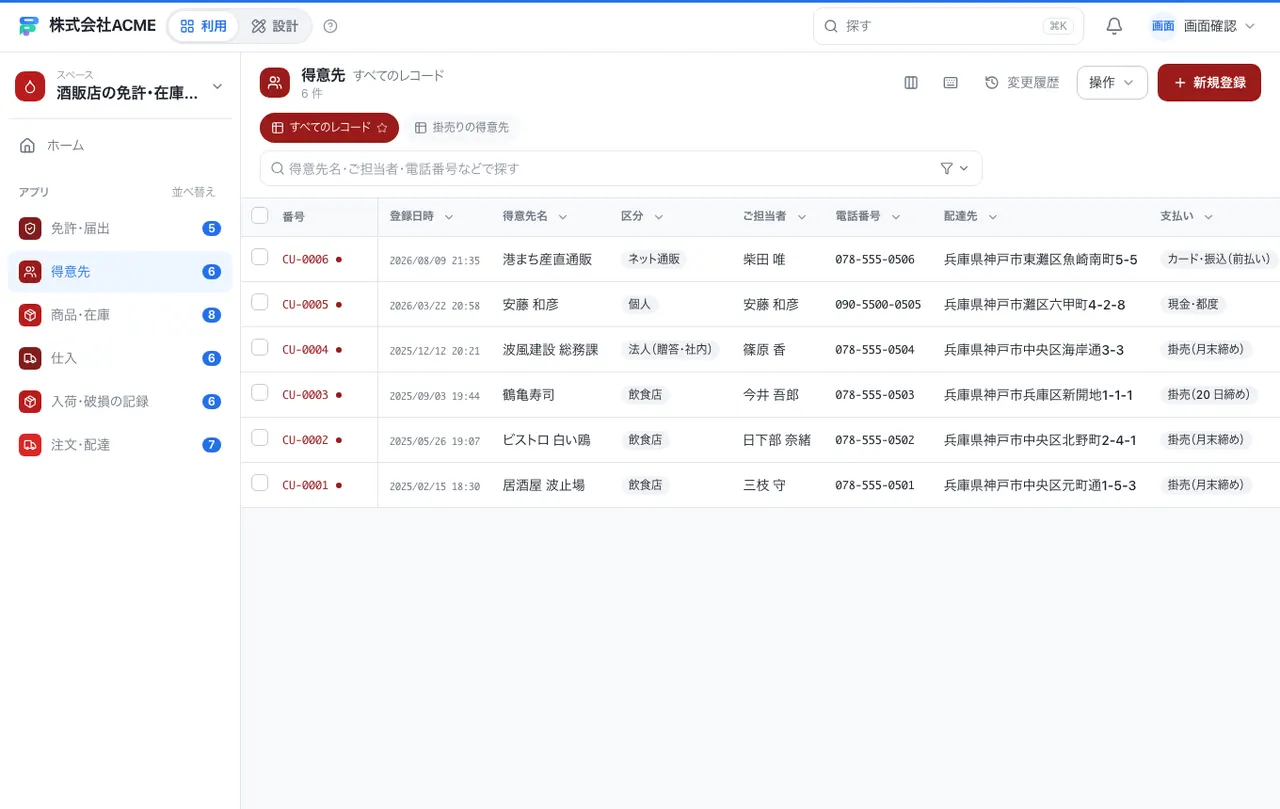The width and height of the screenshot is (1280, 809).
Task: Click the home icon next to ホーム
Action: [x=28, y=145]
